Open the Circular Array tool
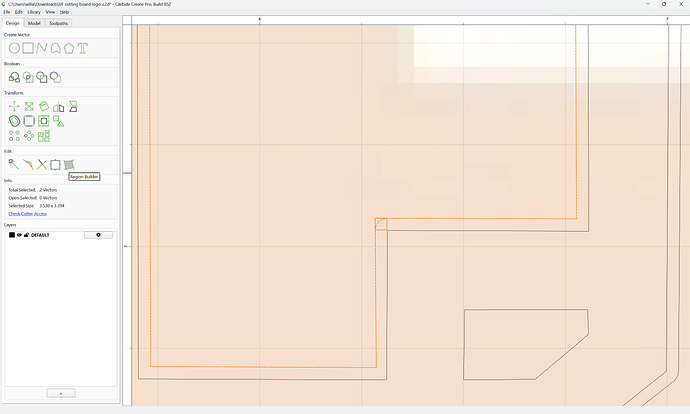Viewport: 690px width, 414px height. coord(29,136)
